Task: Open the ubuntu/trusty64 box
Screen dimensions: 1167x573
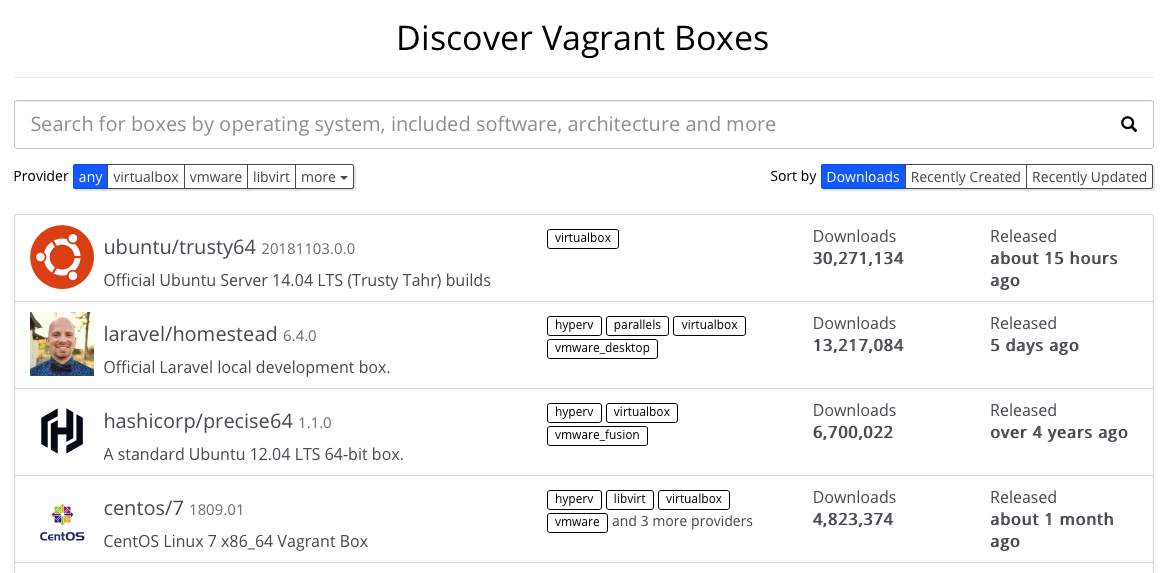Action: pos(179,247)
